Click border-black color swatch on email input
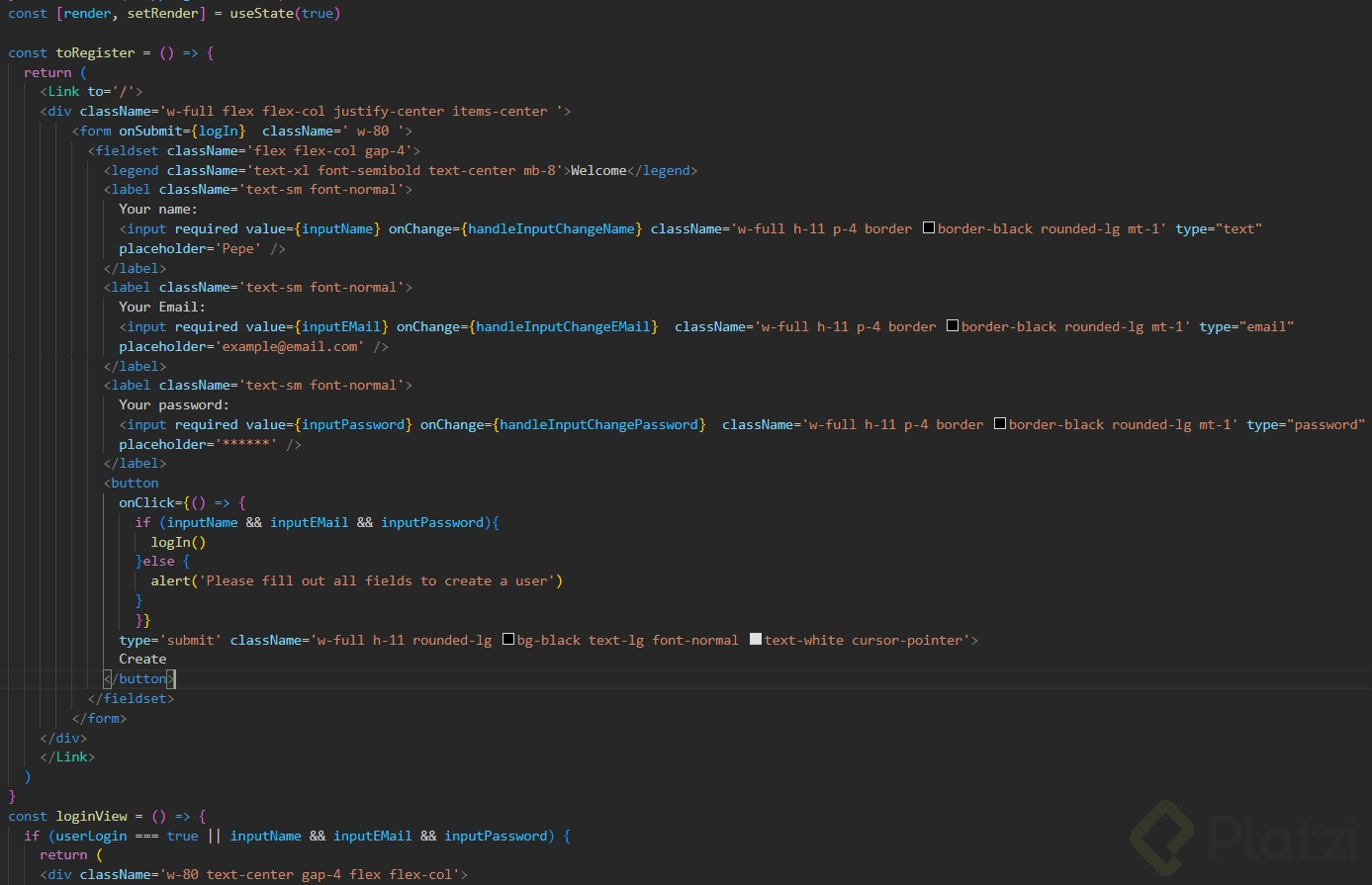This screenshot has width=1372, height=885. coord(953,326)
